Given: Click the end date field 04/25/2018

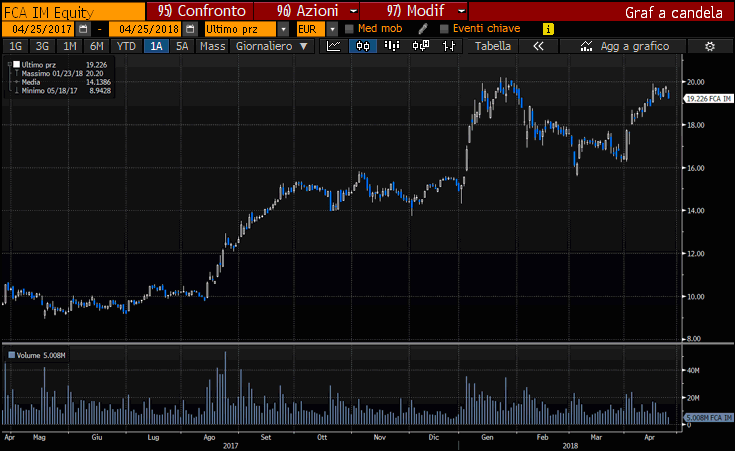Looking at the screenshot, I should click(146, 29).
